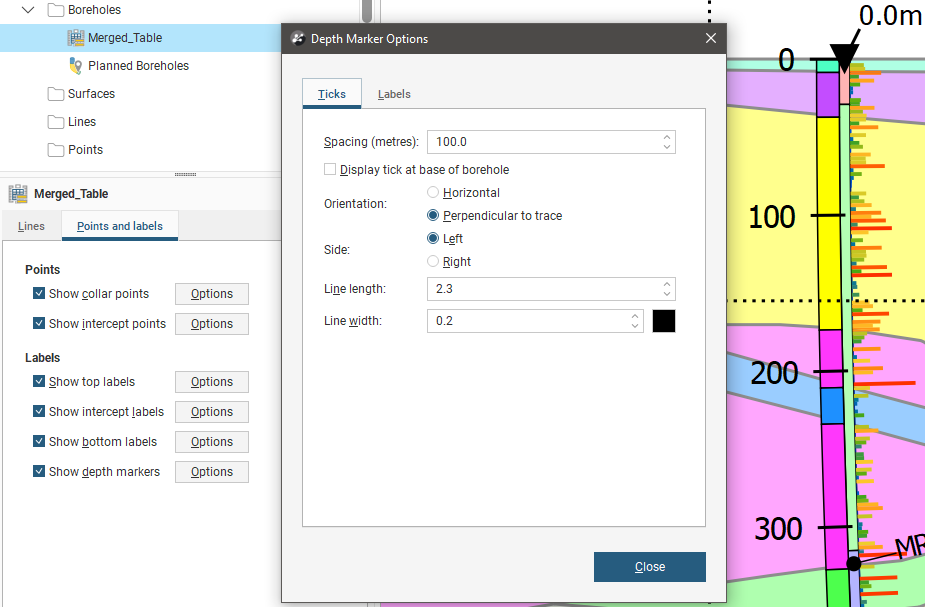Collapse the Boreholes folder chevron

[x=28, y=9]
